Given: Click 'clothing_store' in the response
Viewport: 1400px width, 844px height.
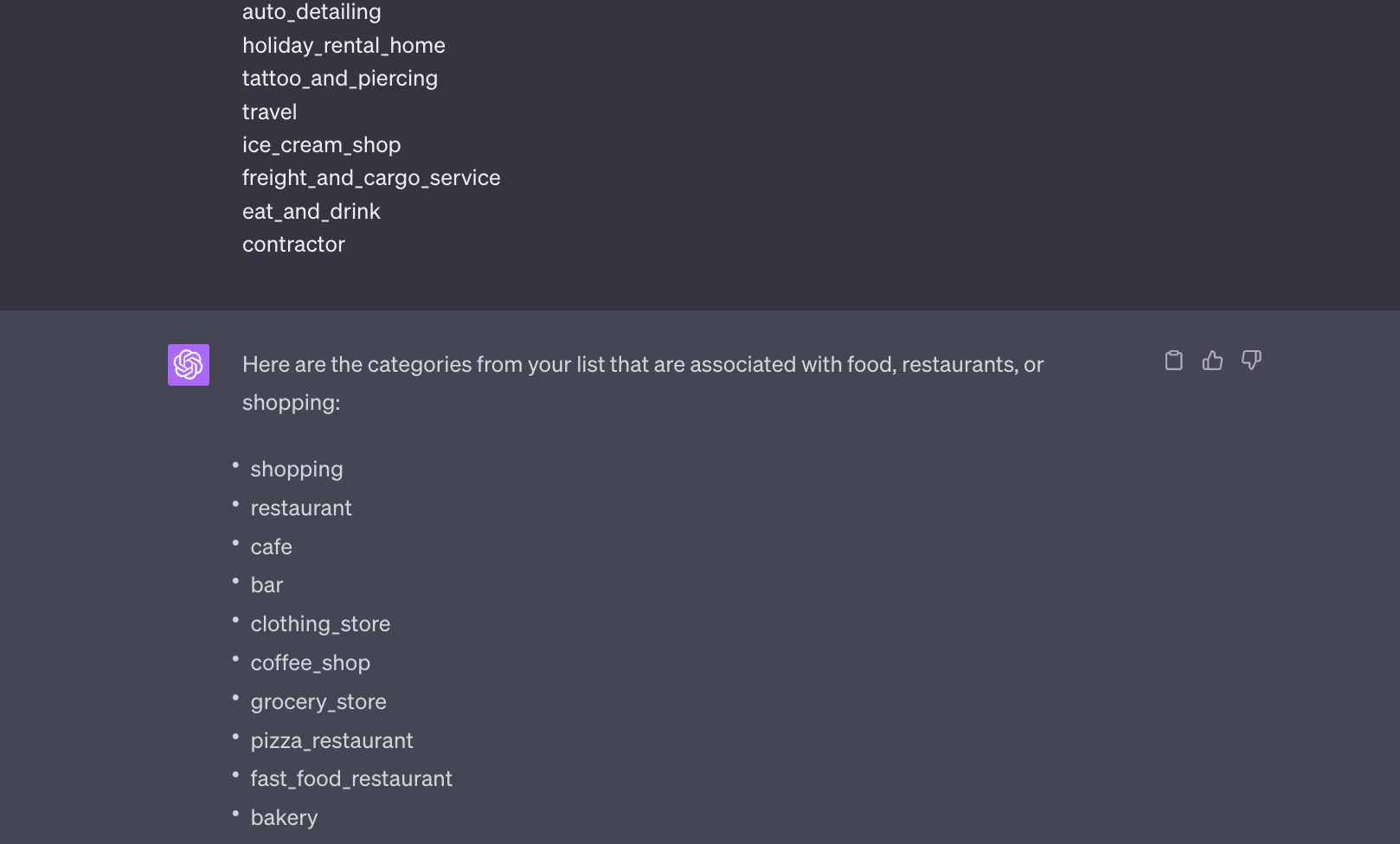Looking at the screenshot, I should click(x=320, y=624).
